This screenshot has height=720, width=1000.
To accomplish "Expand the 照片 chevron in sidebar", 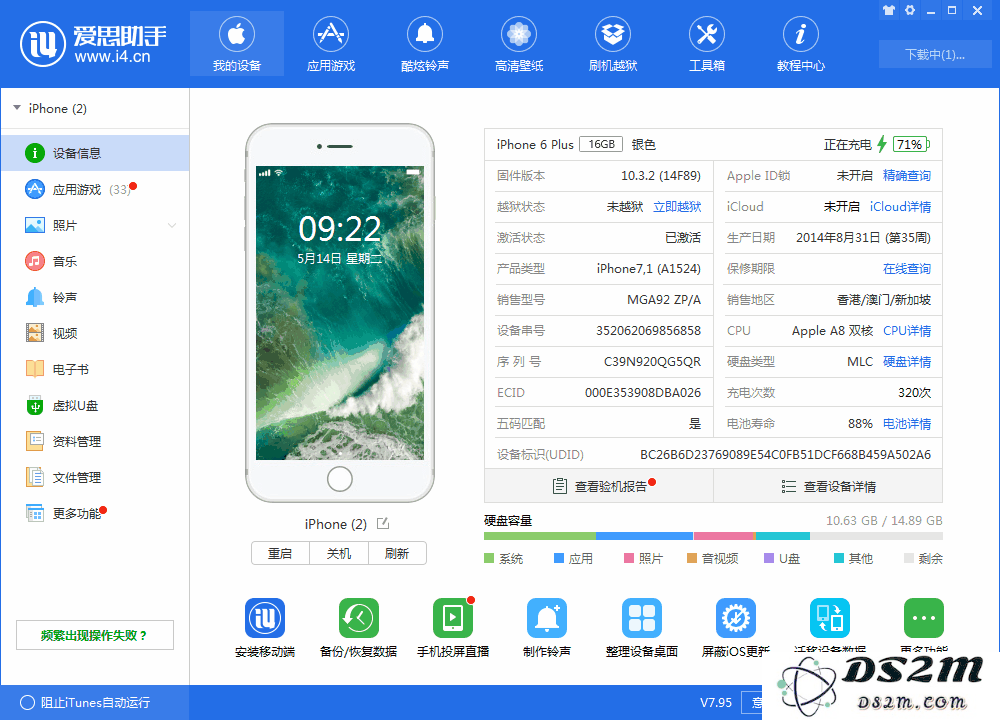I will (172, 225).
